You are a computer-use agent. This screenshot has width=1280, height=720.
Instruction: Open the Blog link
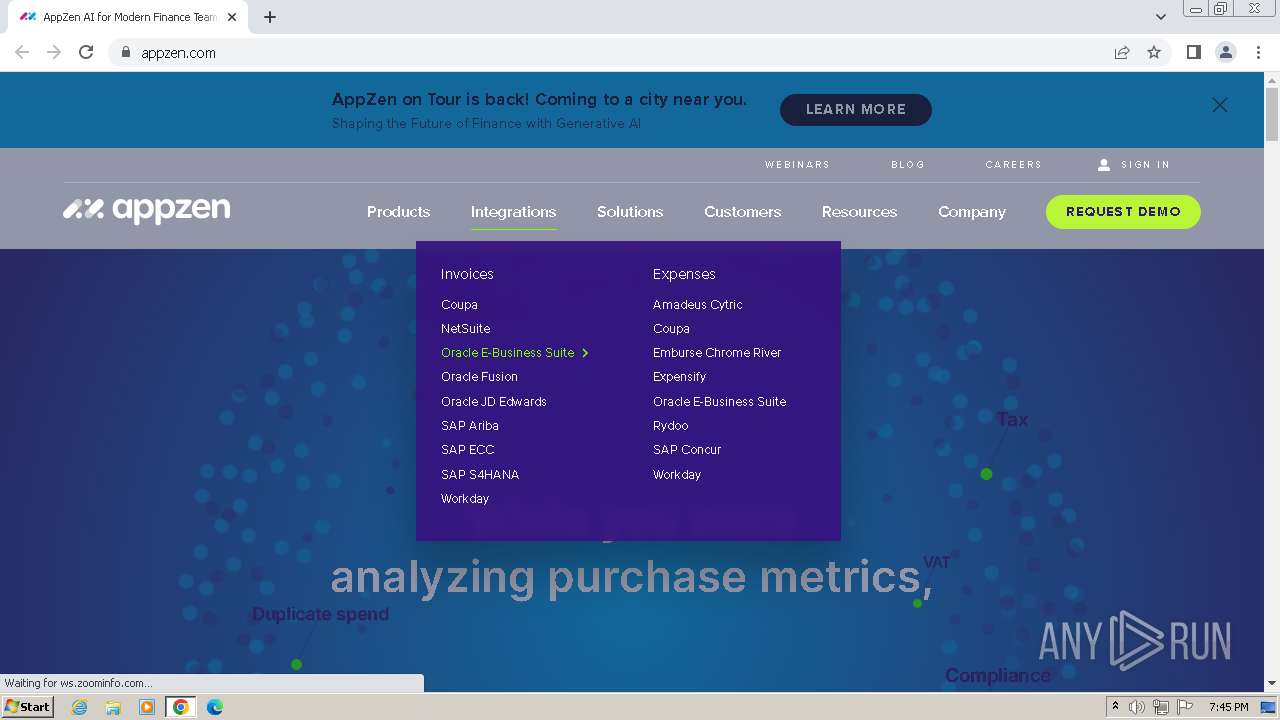coord(908,164)
